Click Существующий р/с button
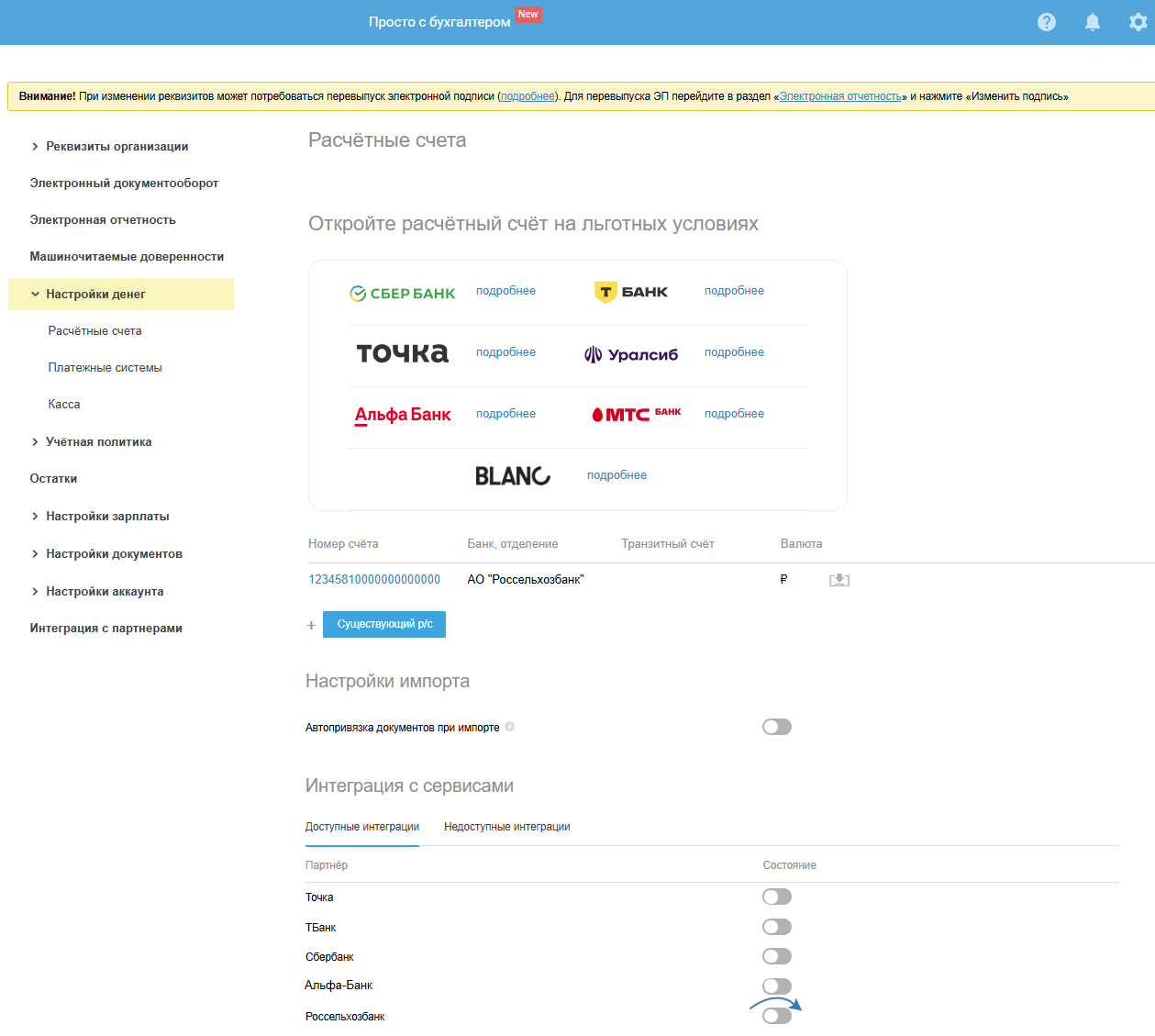1155x1036 pixels. coord(384,624)
